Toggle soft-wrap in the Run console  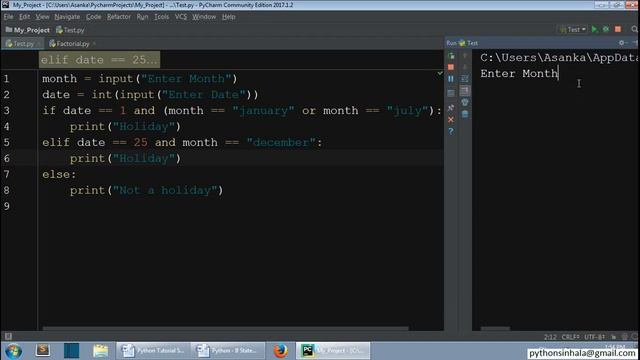coord(464,79)
